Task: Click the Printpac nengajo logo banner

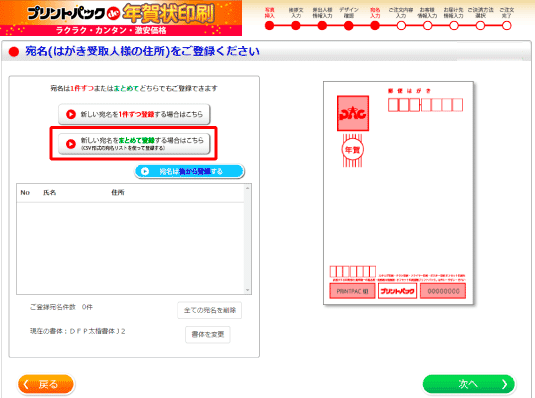Action: click(121, 18)
